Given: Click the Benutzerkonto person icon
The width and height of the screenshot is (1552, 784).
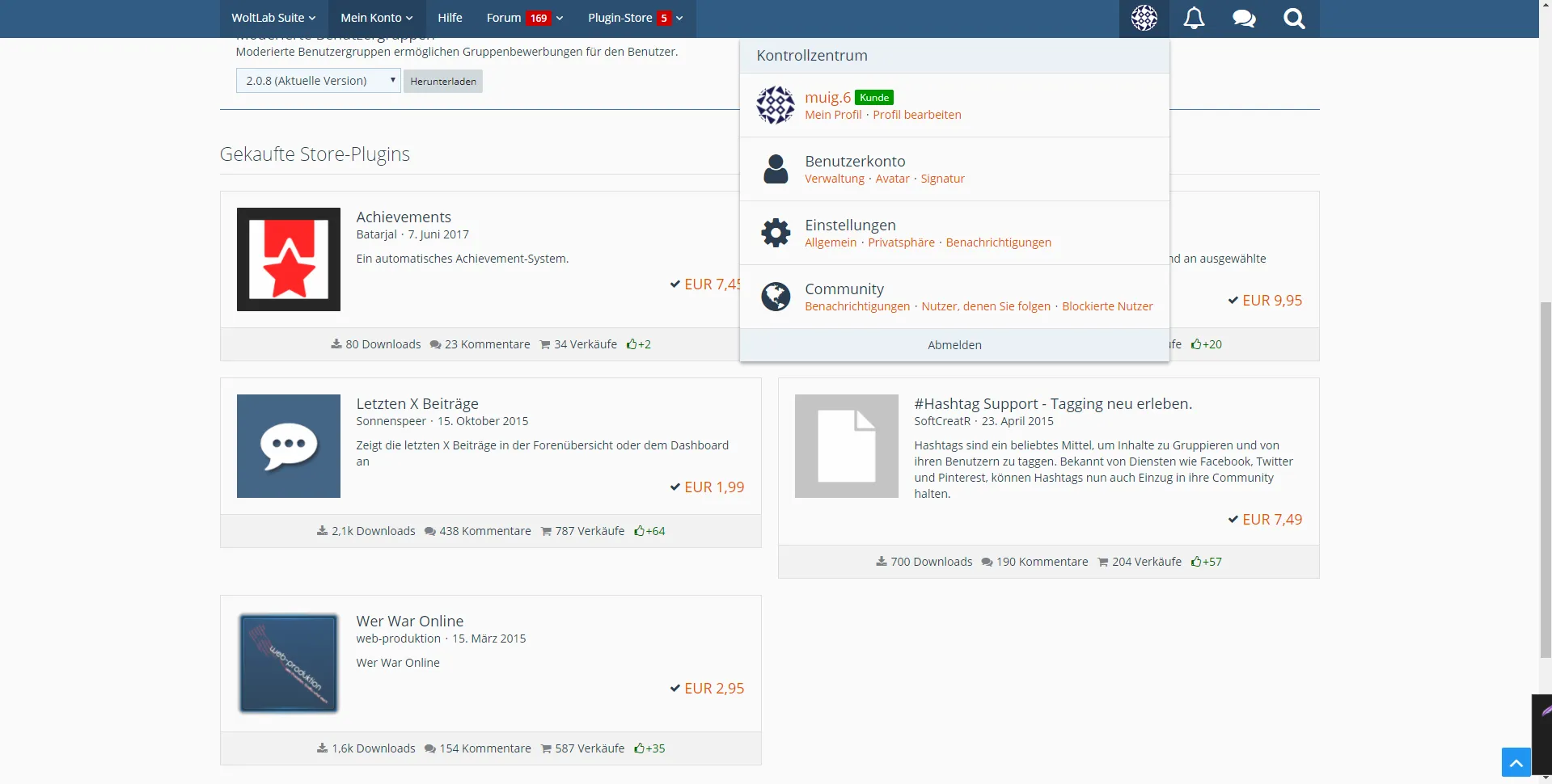Looking at the screenshot, I should click(776, 169).
